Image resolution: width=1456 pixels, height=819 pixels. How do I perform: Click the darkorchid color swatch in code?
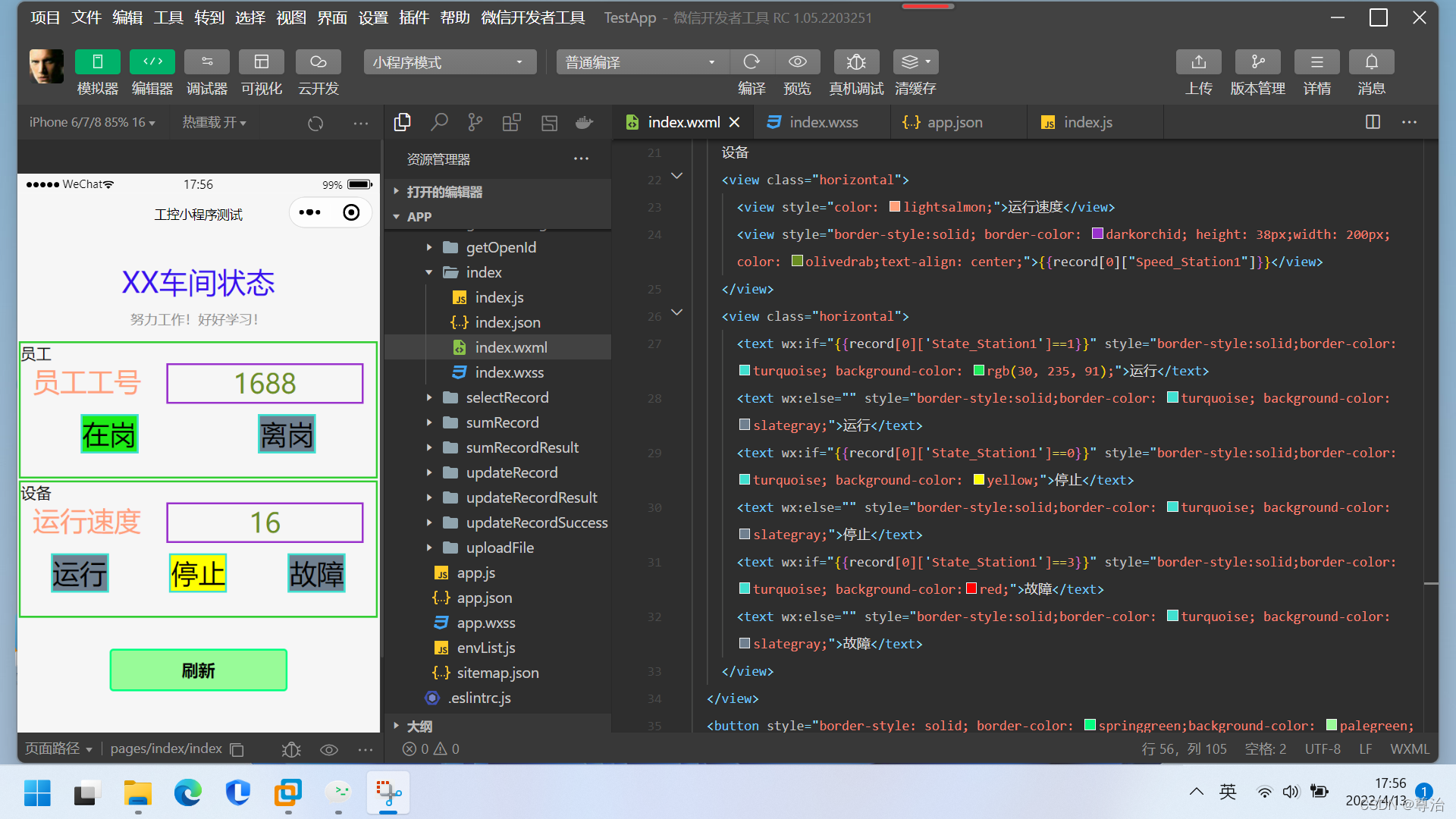tap(1097, 234)
